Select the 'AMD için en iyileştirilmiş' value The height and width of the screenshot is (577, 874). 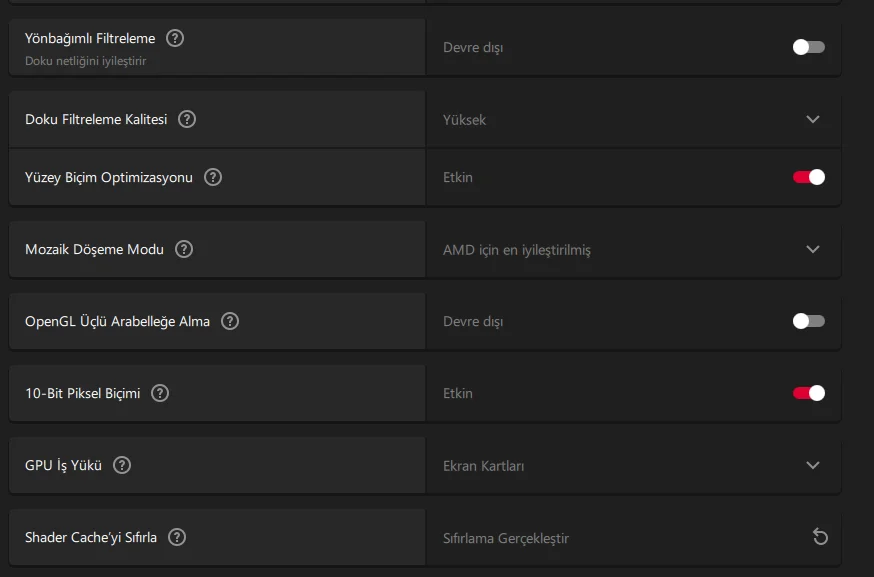[517, 250]
